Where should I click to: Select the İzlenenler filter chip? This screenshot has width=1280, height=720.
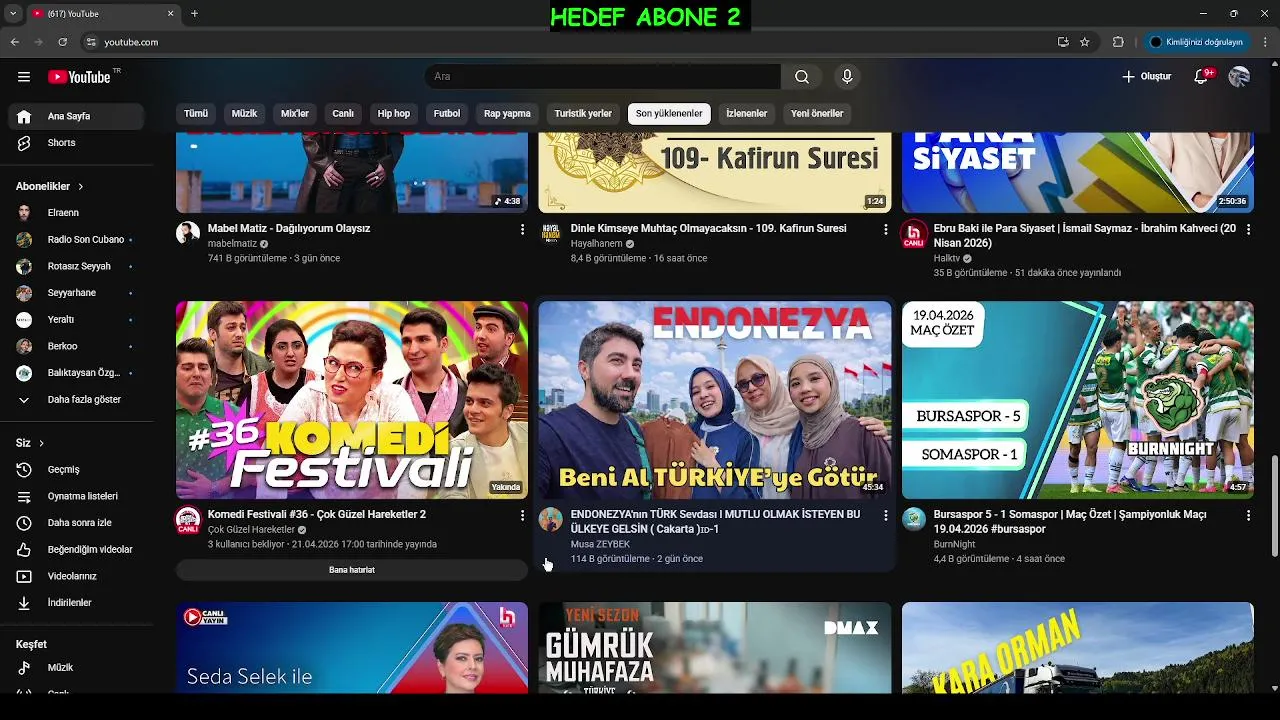click(x=747, y=114)
